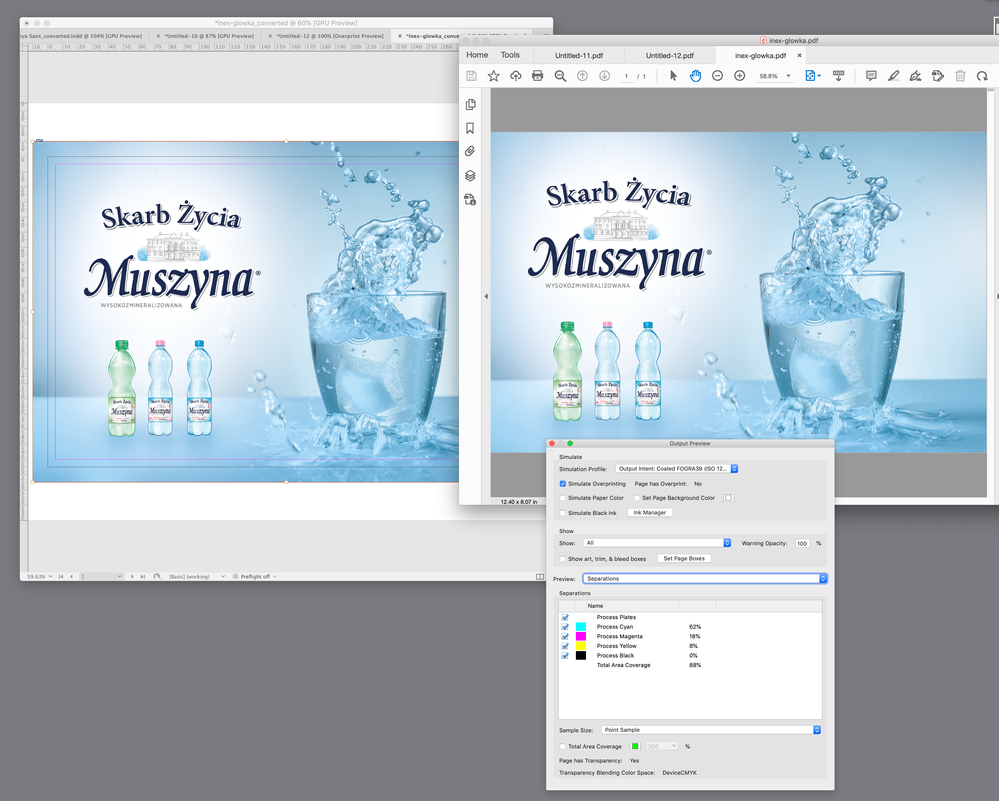Click the fit page view icon
The image size is (999, 801).
point(810,76)
